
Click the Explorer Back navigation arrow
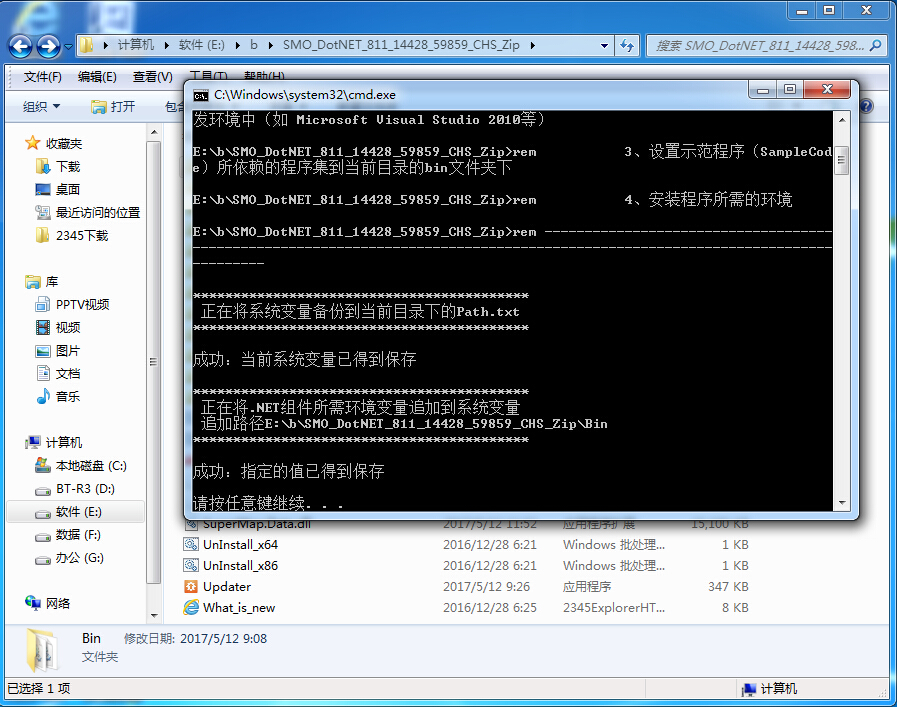coord(21,46)
